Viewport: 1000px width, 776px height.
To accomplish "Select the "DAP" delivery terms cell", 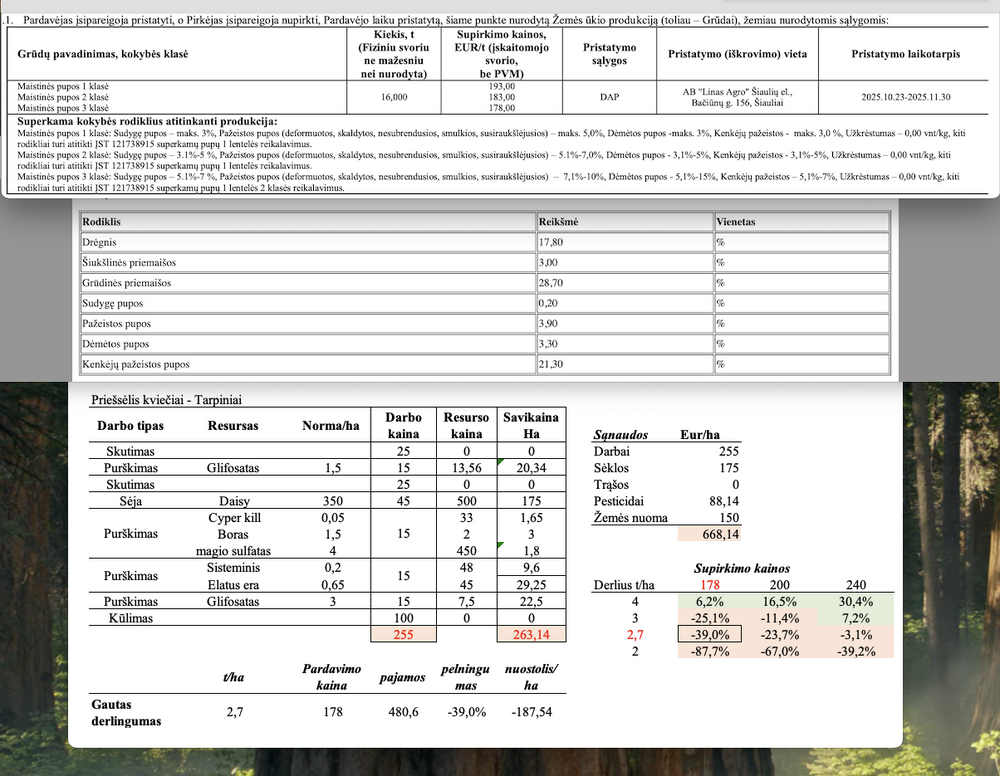I will click(x=610, y=97).
